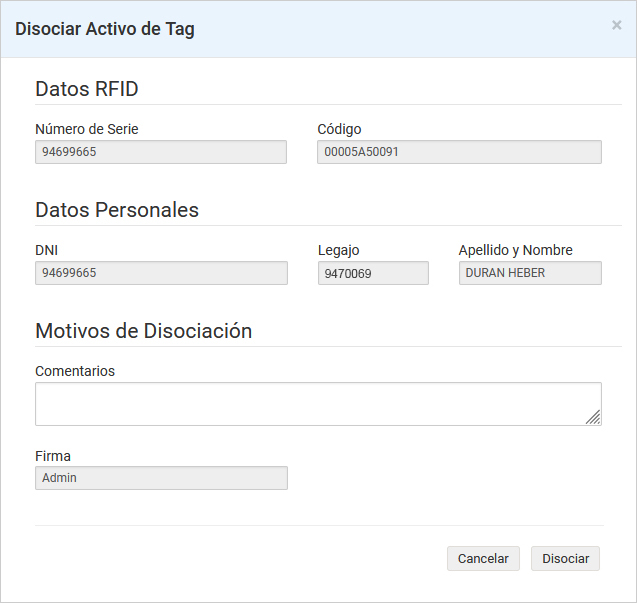The width and height of the screenshot is (637, 603).
Task: Click the Número de Serie label
Action: click(x=87, y=129)
